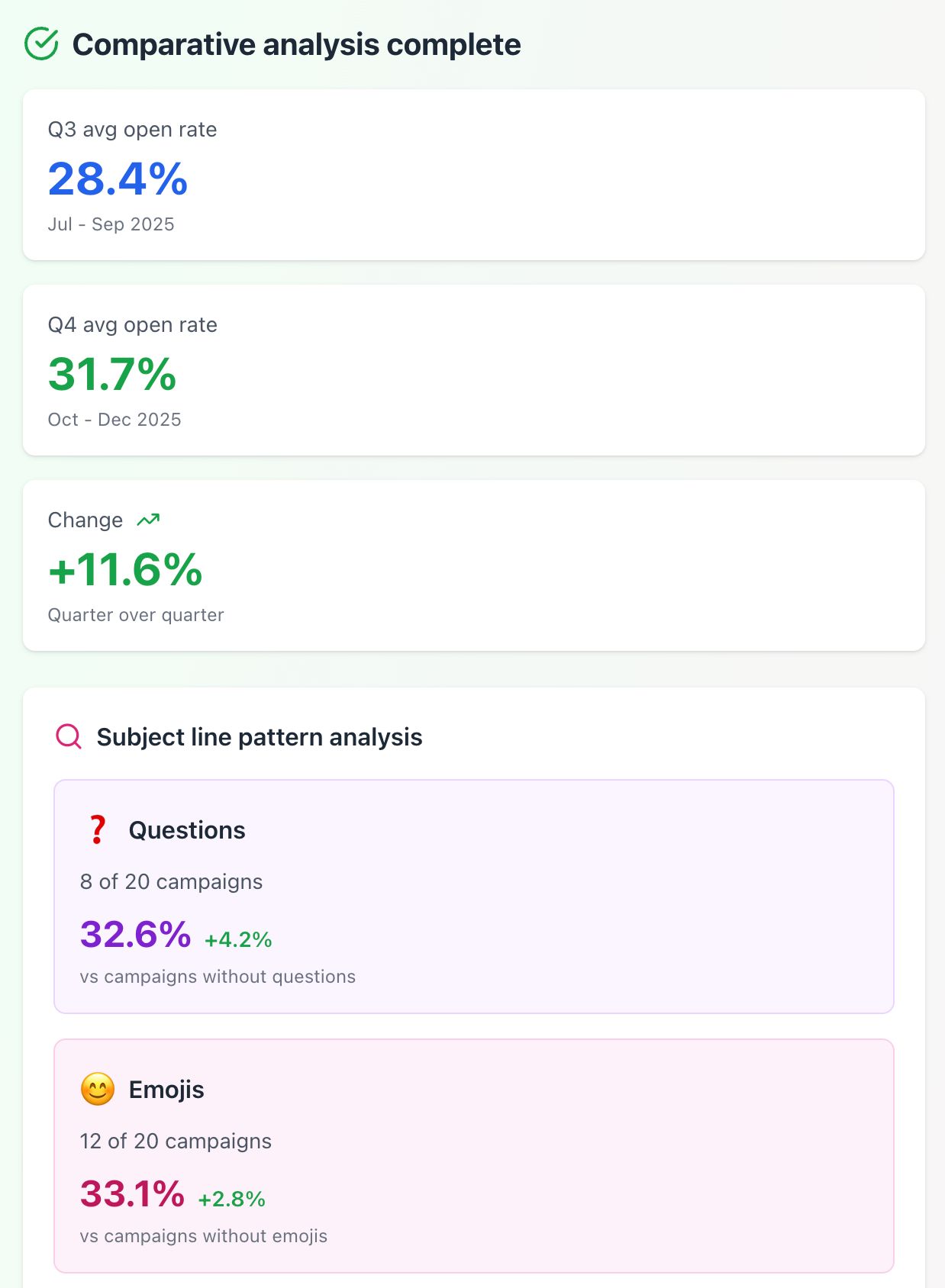Viewport: 945px width, 1288px height.
Task: Select the +11.6% change figure
Action: (125, 570)
